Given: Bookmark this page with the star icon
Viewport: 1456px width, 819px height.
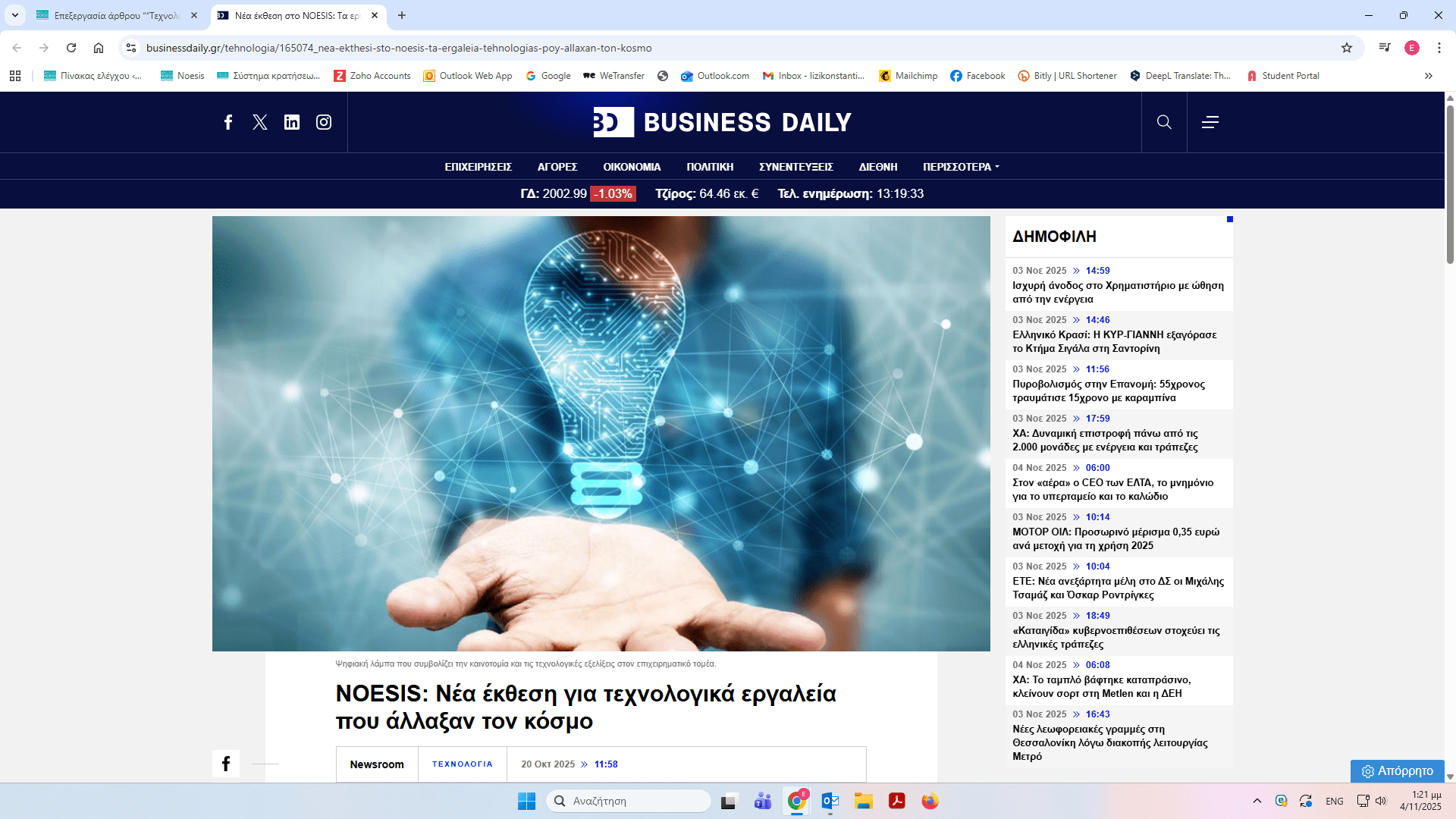Looking at the screenshot, I should tap(1347, 48).
